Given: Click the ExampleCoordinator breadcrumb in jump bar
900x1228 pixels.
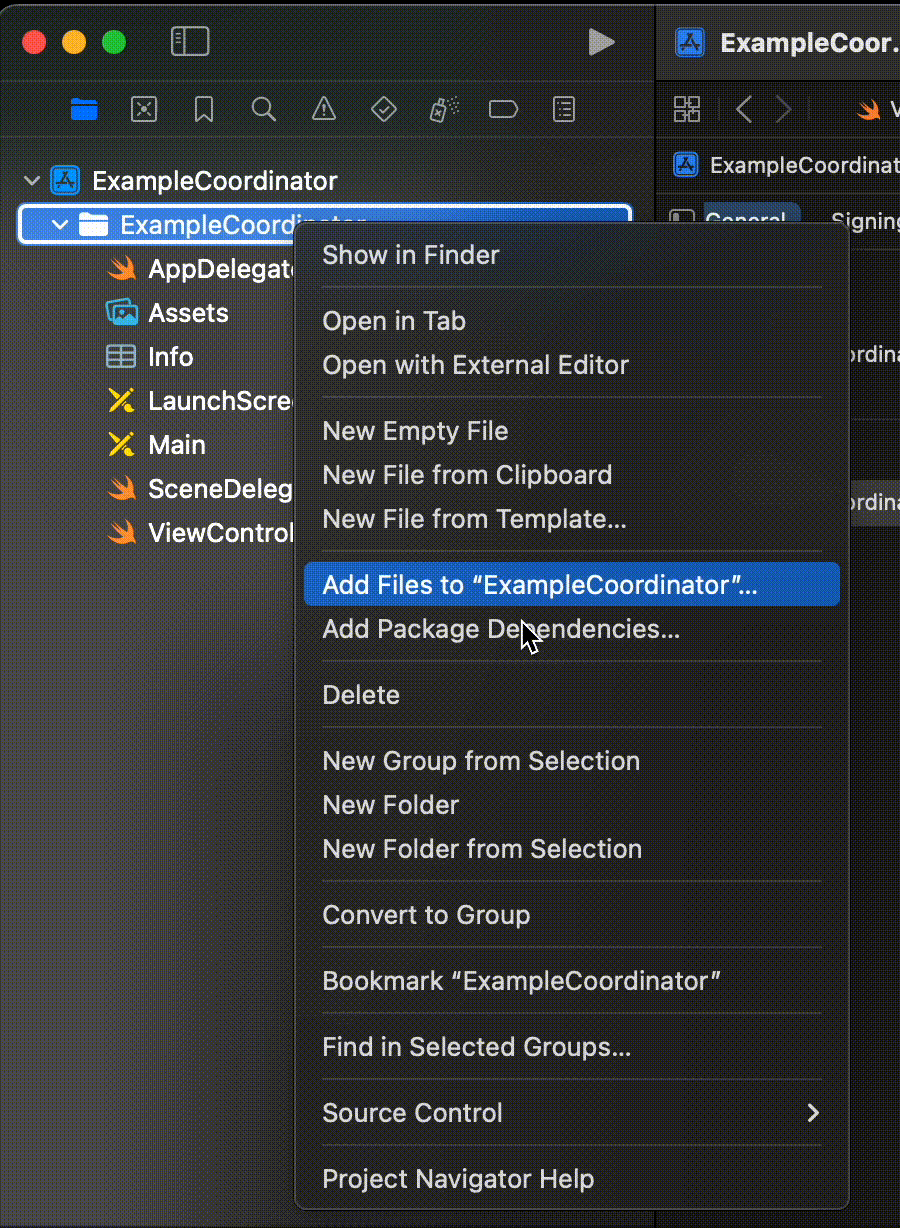Looking at the screenshot, I should [788, 165].
